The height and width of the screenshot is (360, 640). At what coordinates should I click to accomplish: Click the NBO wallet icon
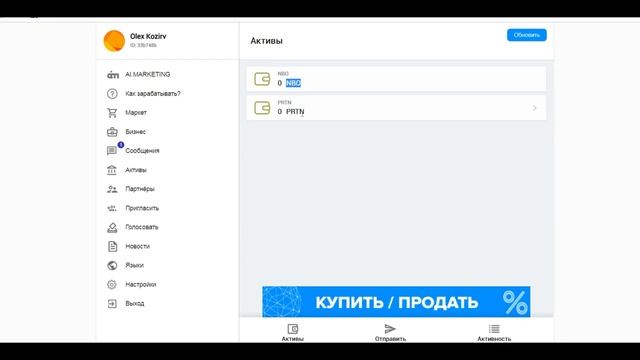[262, 79]
